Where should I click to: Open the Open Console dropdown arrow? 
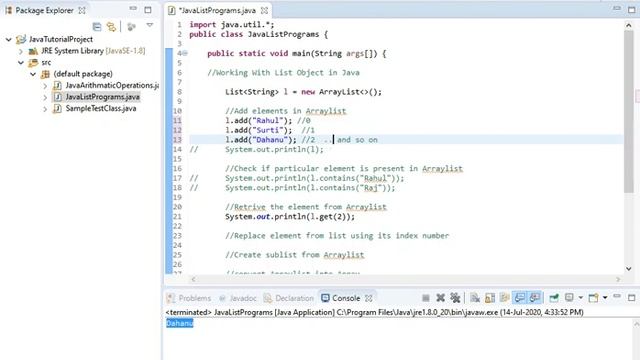(605, 298)
